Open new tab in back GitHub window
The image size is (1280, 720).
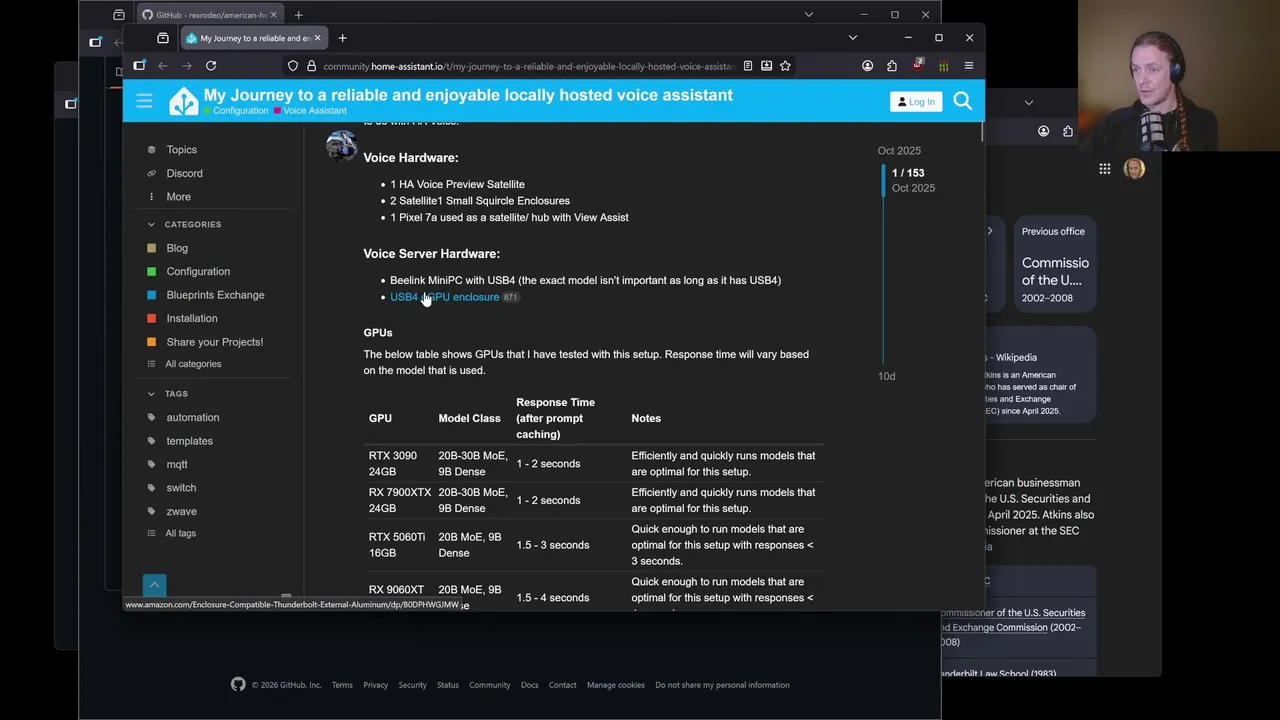[298, 15]
